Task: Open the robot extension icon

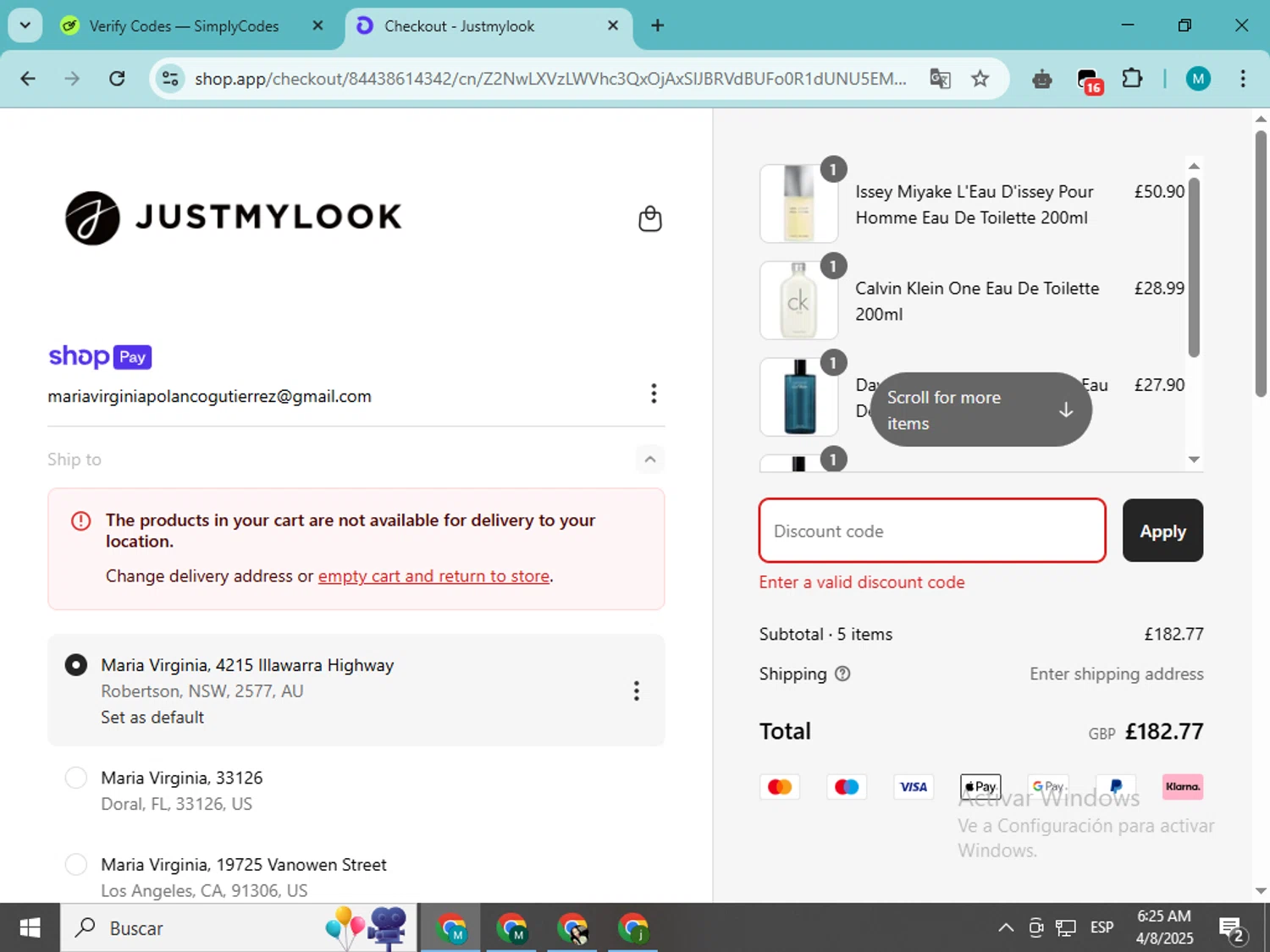Action: click(1042, 80)
